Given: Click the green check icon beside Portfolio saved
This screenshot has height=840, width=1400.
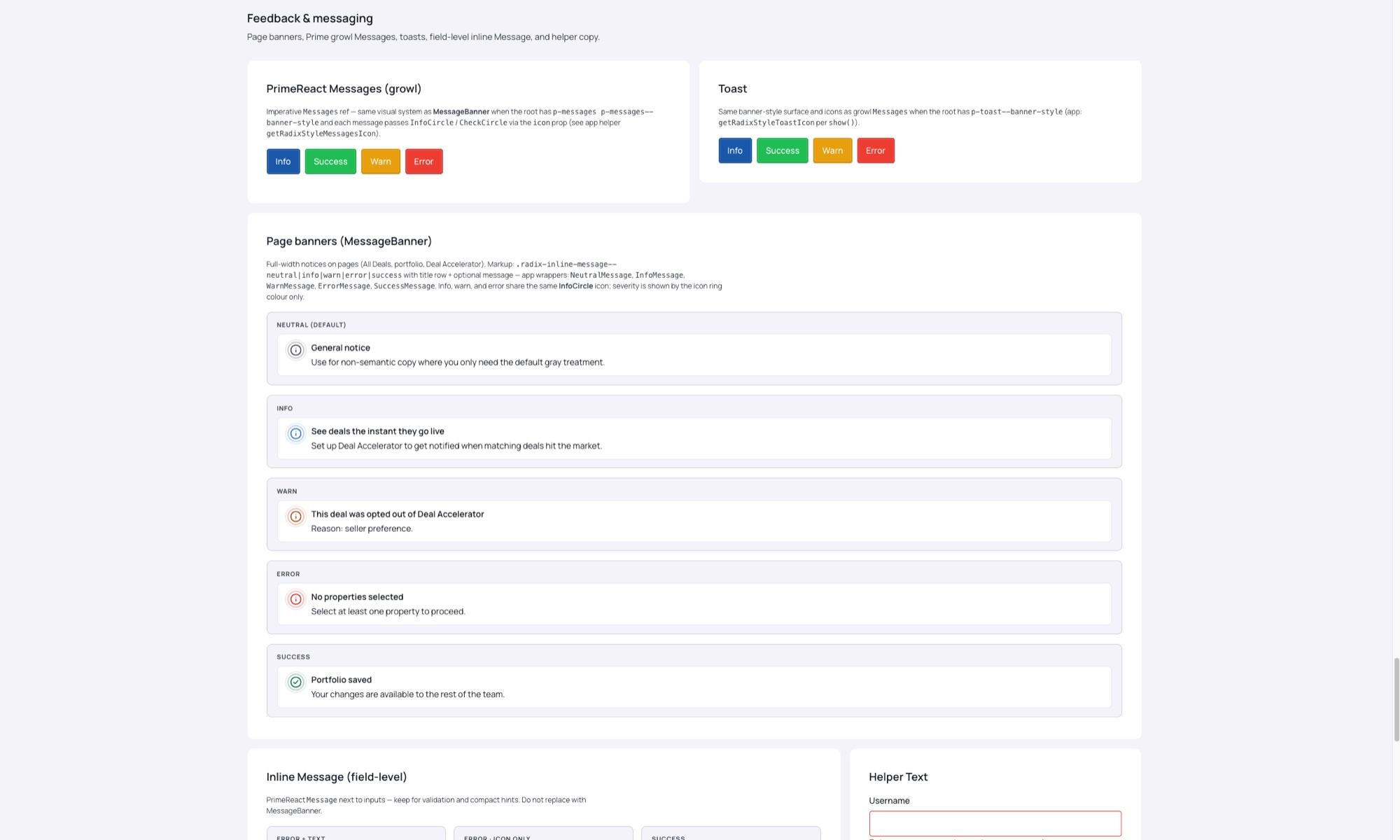Looking at the screenshot, I should [x=295, y=682].
